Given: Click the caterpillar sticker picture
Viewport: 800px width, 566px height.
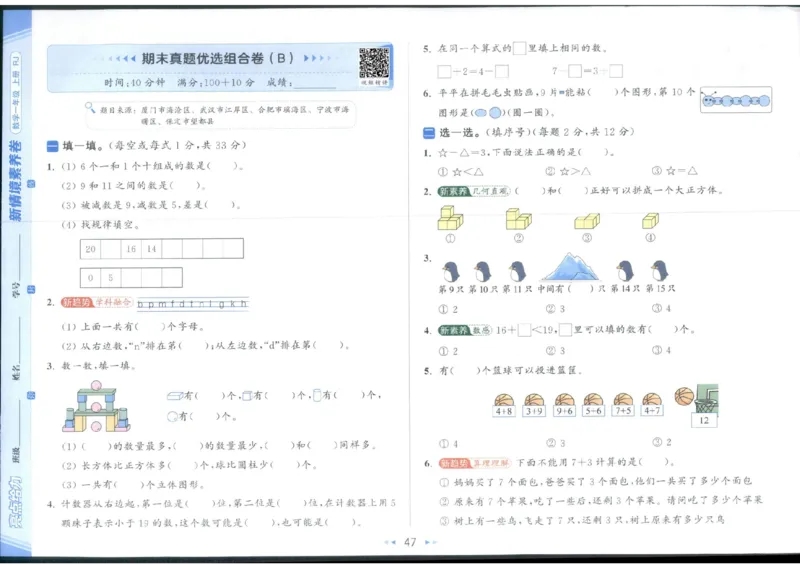Looking at the screenshot, I should click(736, 100).
